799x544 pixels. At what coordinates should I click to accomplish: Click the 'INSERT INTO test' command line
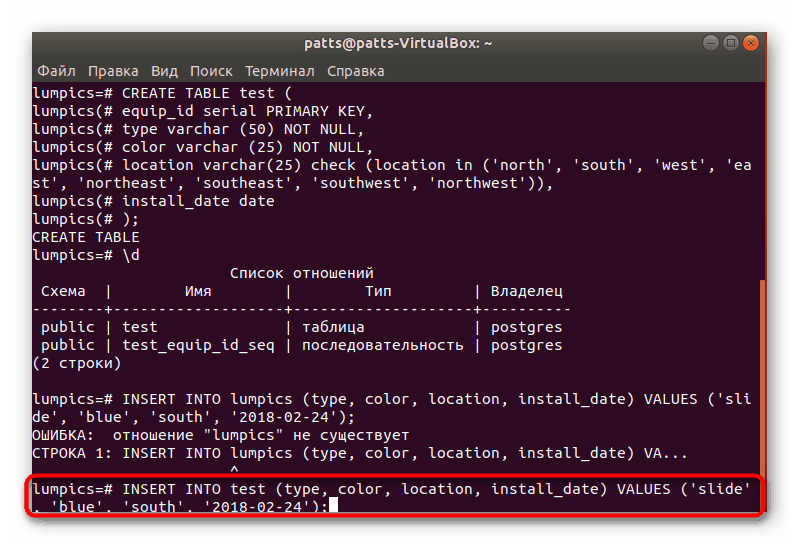391,497
